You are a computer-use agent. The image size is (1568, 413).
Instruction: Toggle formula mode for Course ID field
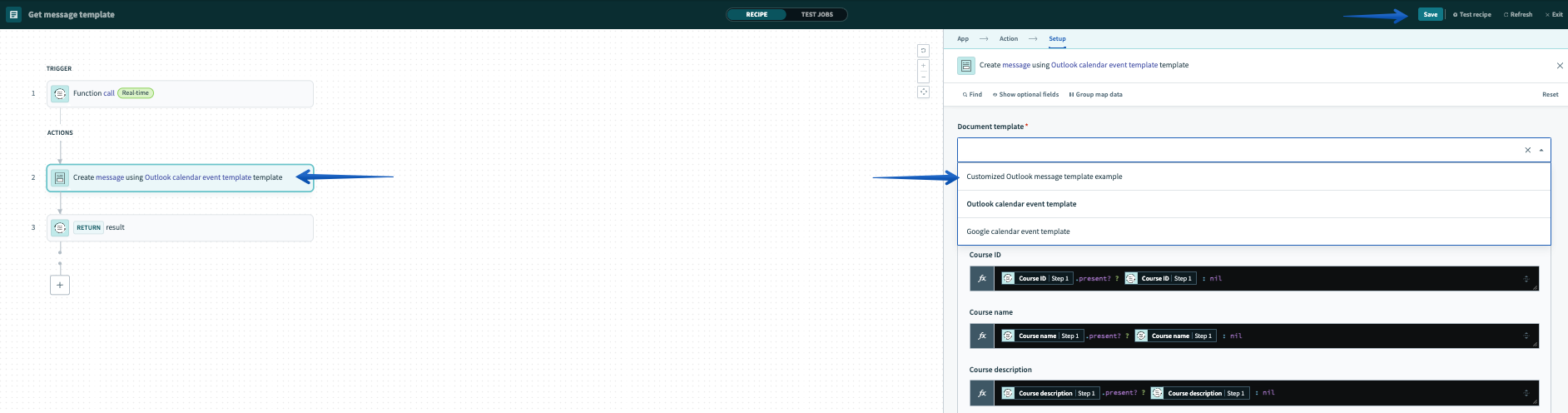coord(982,279)
